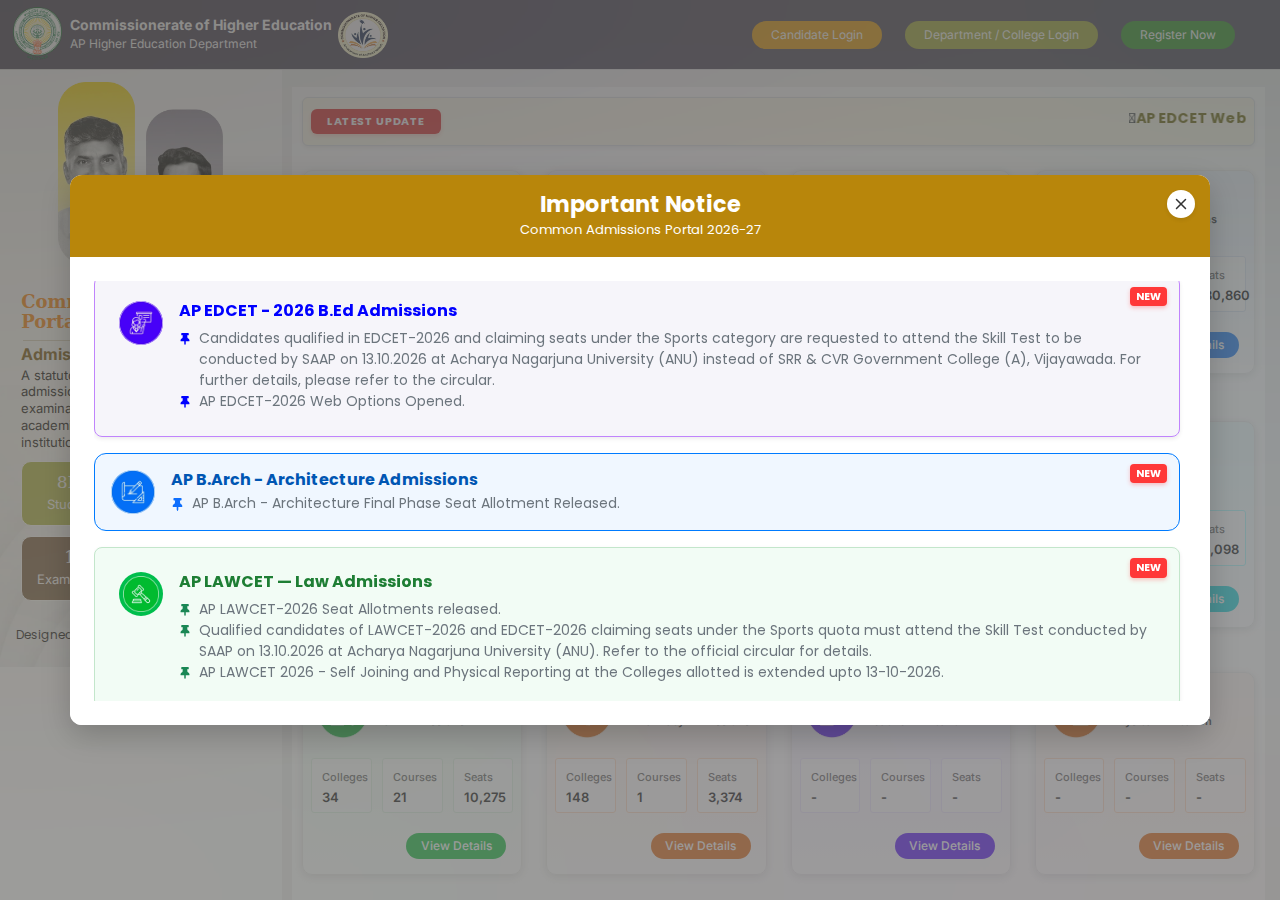Click the pin beside 'AP EDCET-2026 Web Options Opened'

[x=185, y=402]
